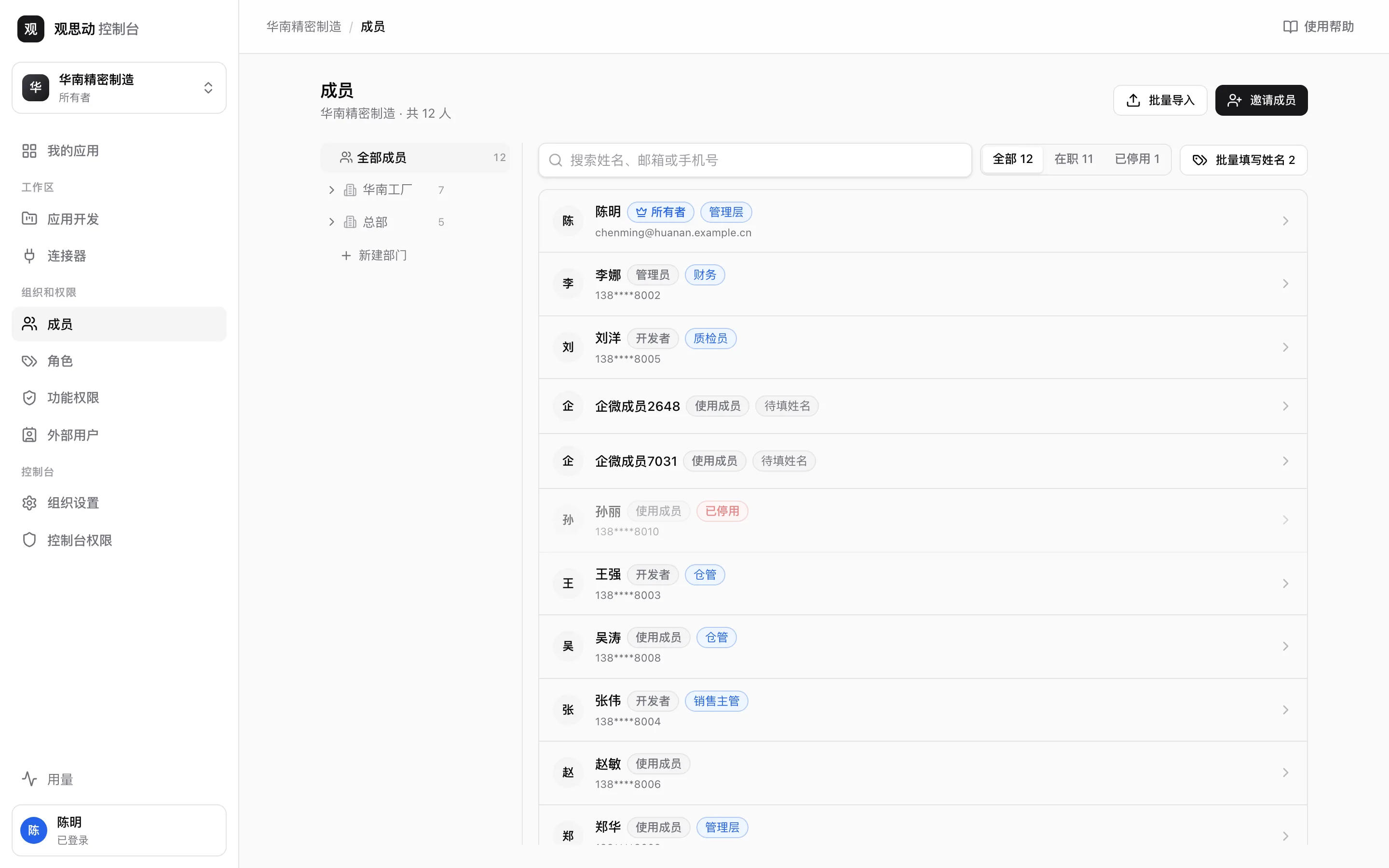This screenshot has width=1389, height=868.
Task: Click 批量填写姓名 2 button
Action: (x=1243, y=160)
